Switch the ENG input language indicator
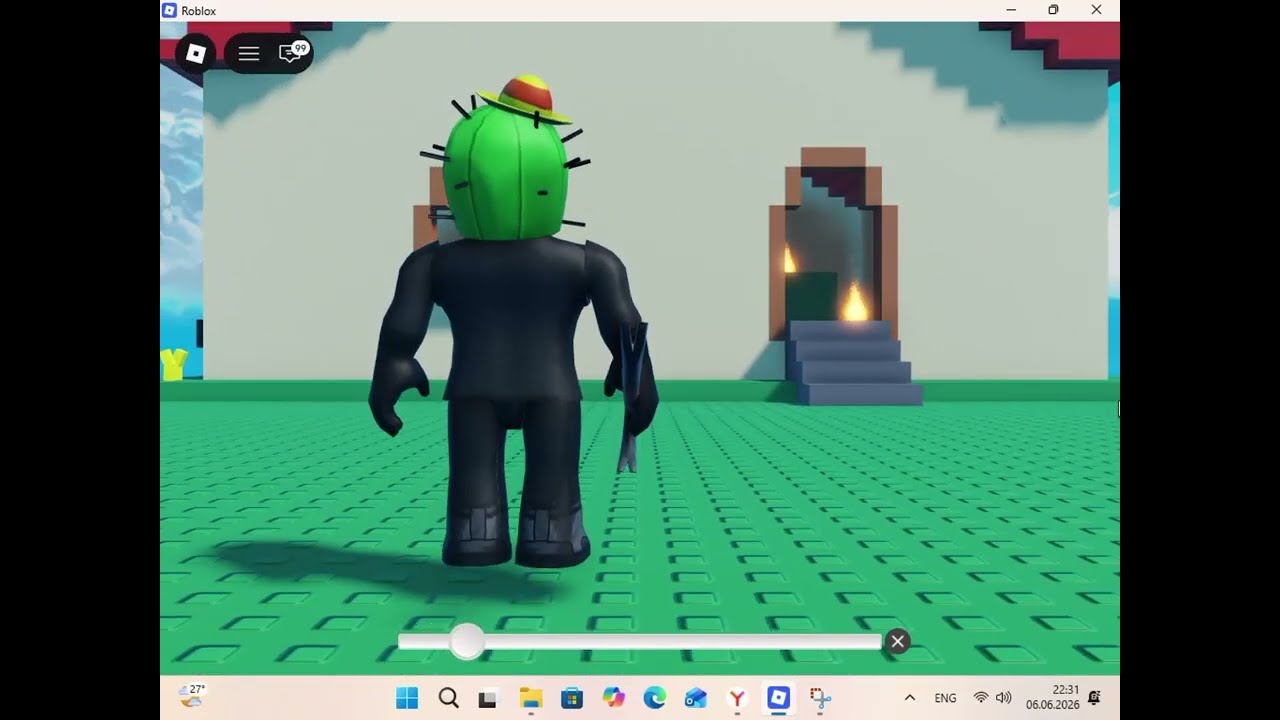This screenshot has width=1280, height=720. click(945, 698)
